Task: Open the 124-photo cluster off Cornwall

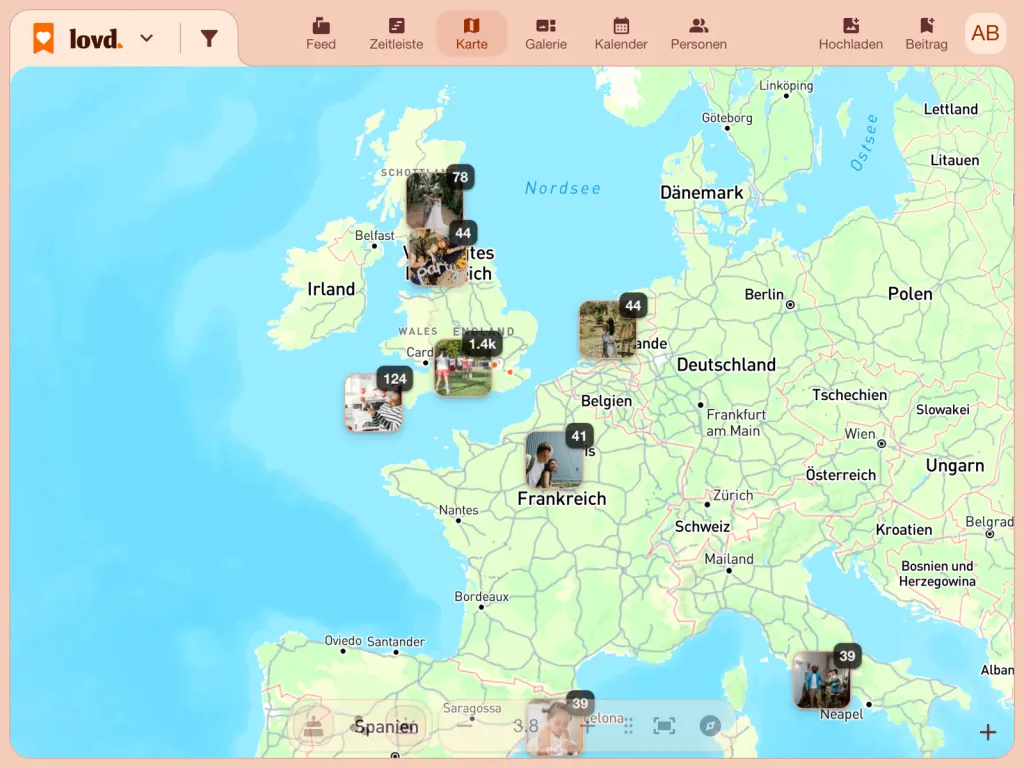Action: 374,402
